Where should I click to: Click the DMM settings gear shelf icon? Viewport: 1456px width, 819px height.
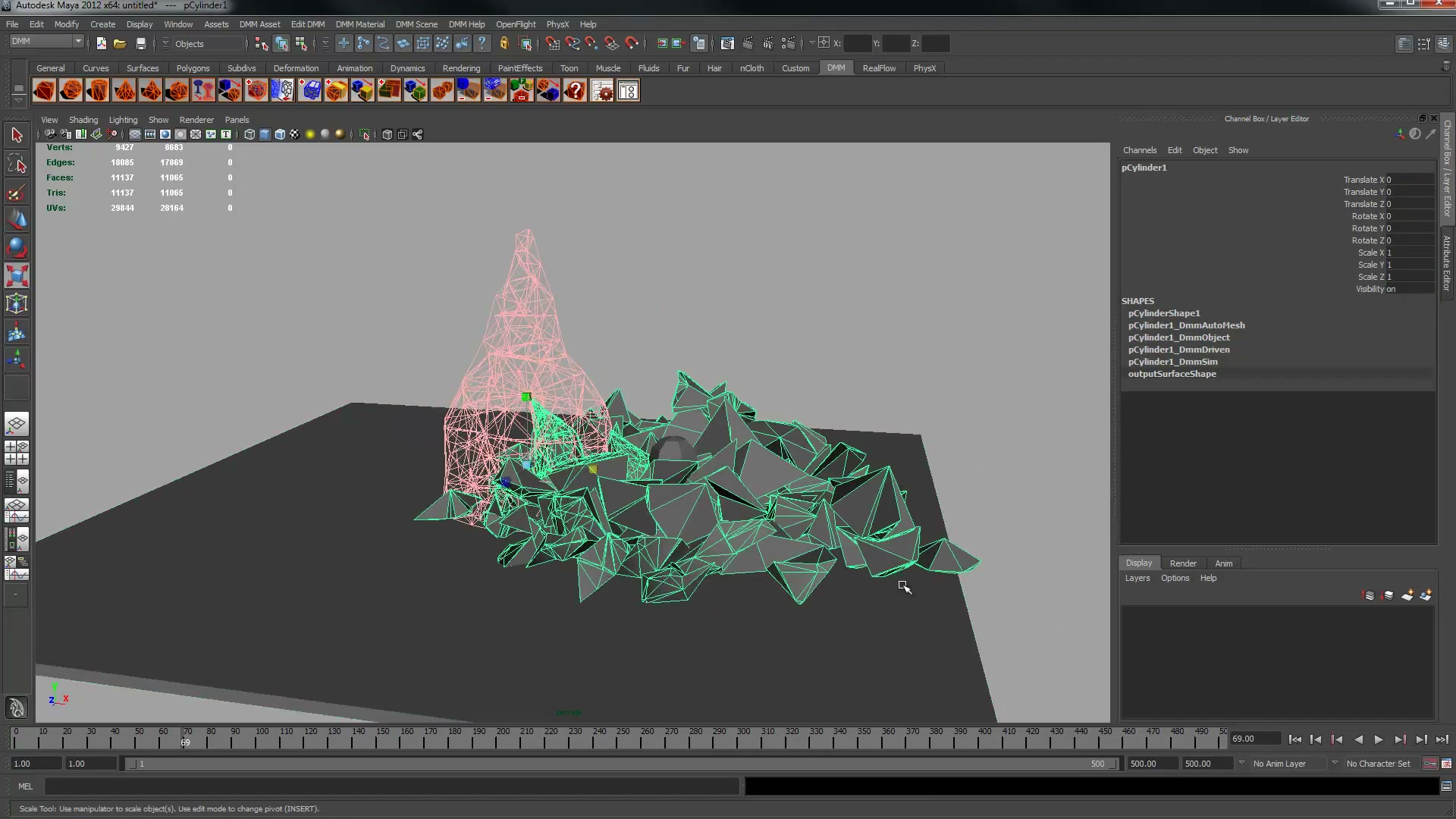click(x=602, y=91)
